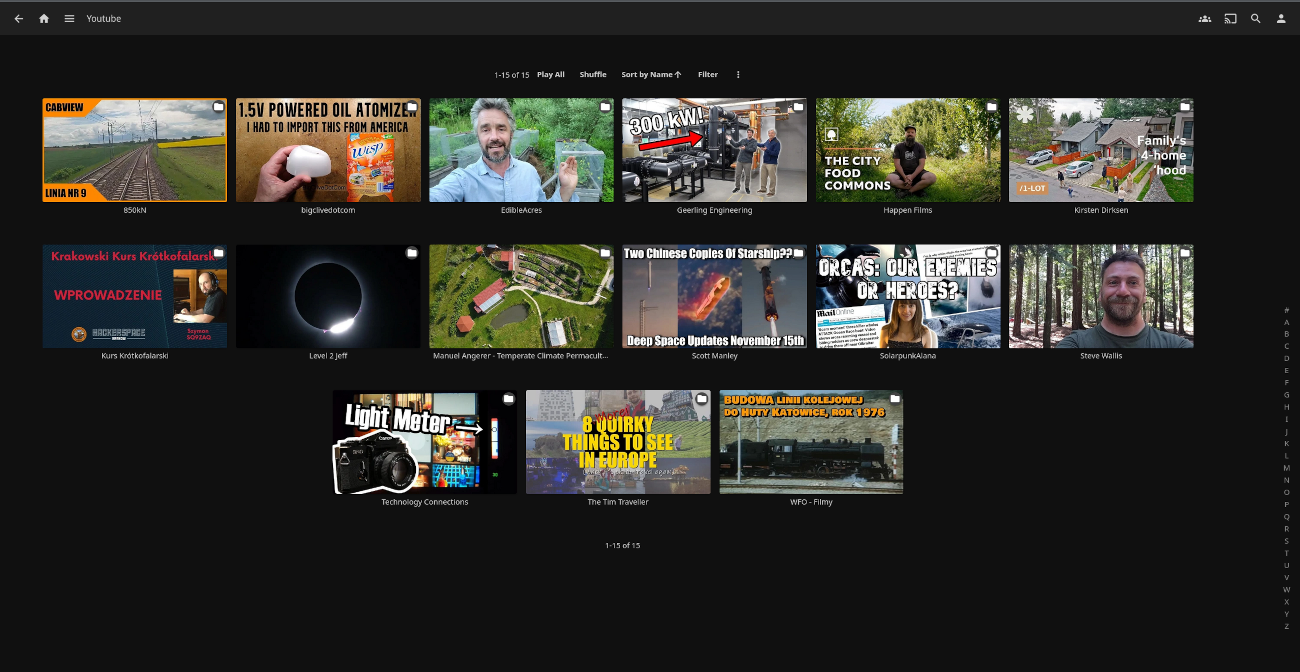This screenshot has width=1300, height=672.
Task: Jump to letter E in alphabet picker
Action: [x=1287, y=370]
